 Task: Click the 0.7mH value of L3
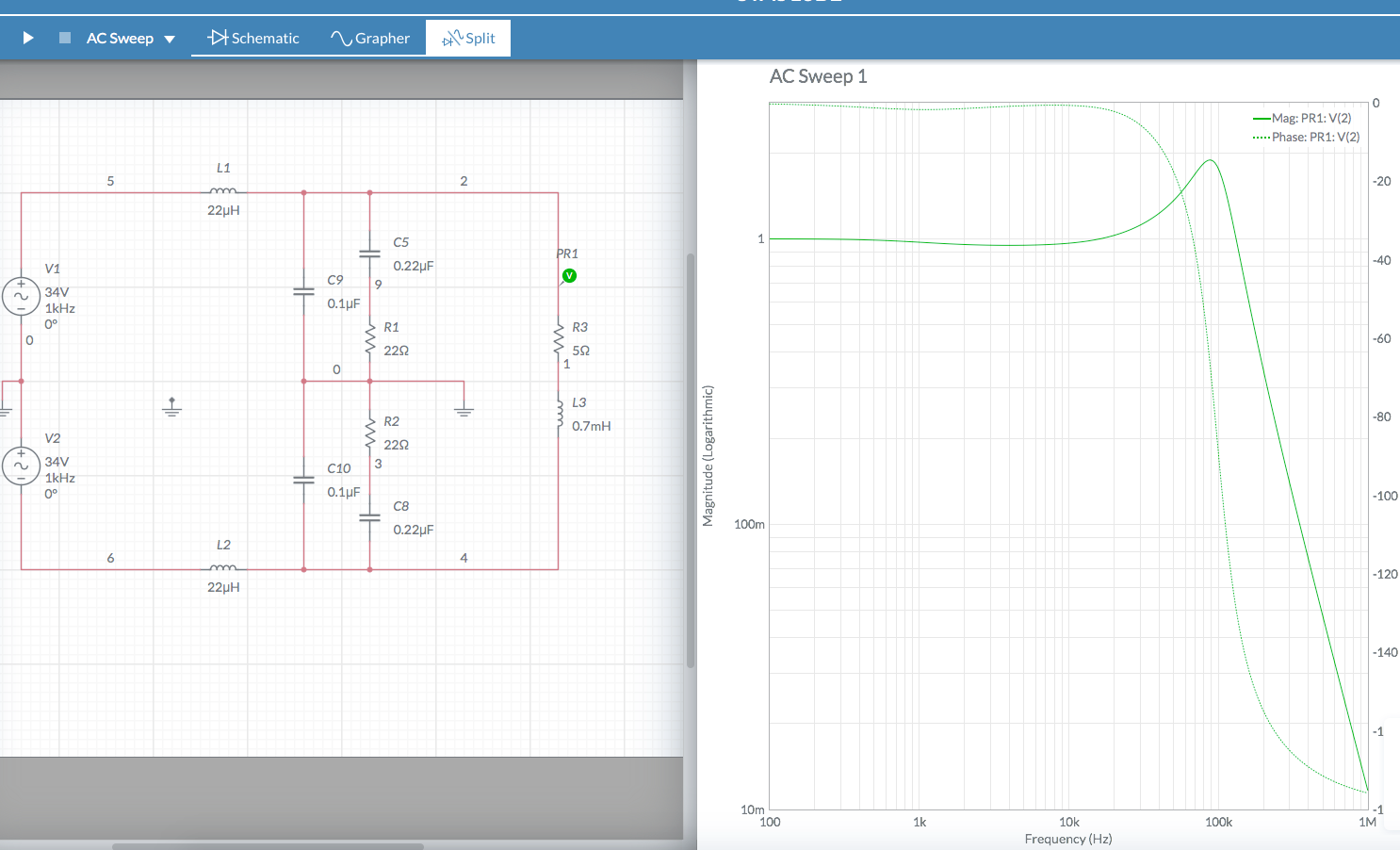point(592,426)
